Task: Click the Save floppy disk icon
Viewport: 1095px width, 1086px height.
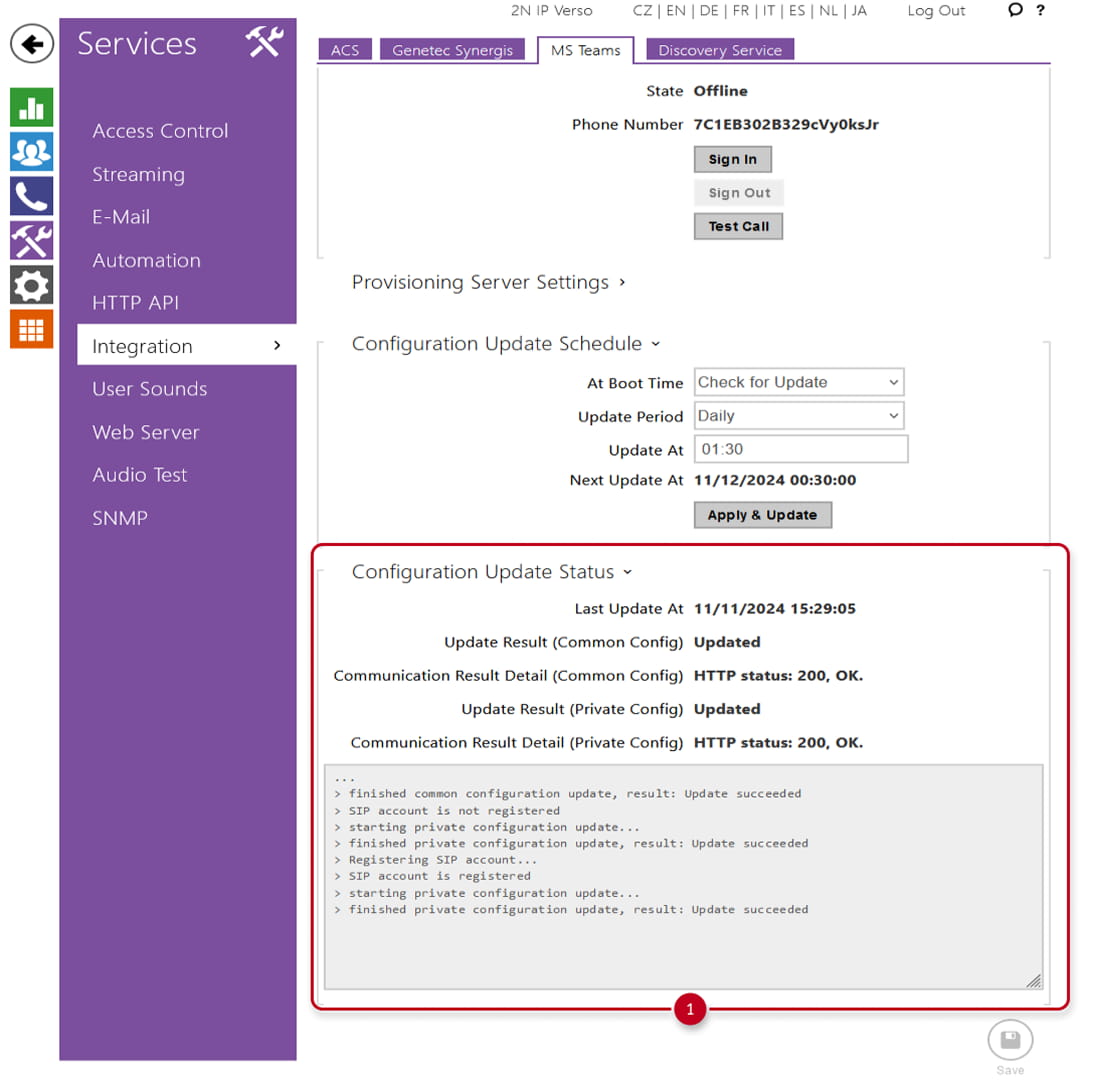Action: tap(1010, 1039)
